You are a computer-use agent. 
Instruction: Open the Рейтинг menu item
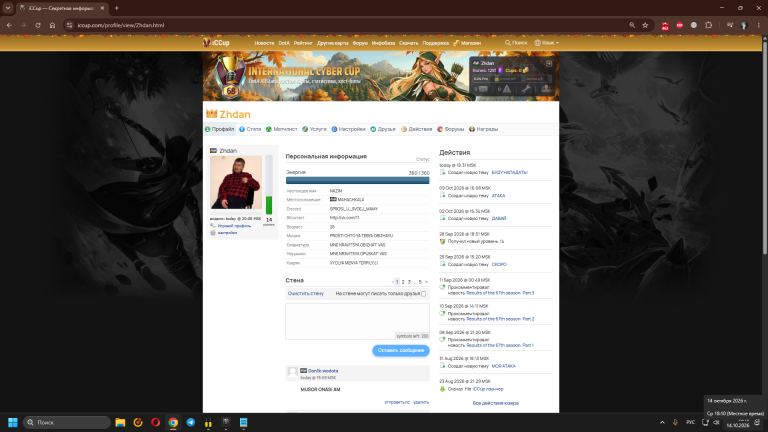[x=303, y=43]
